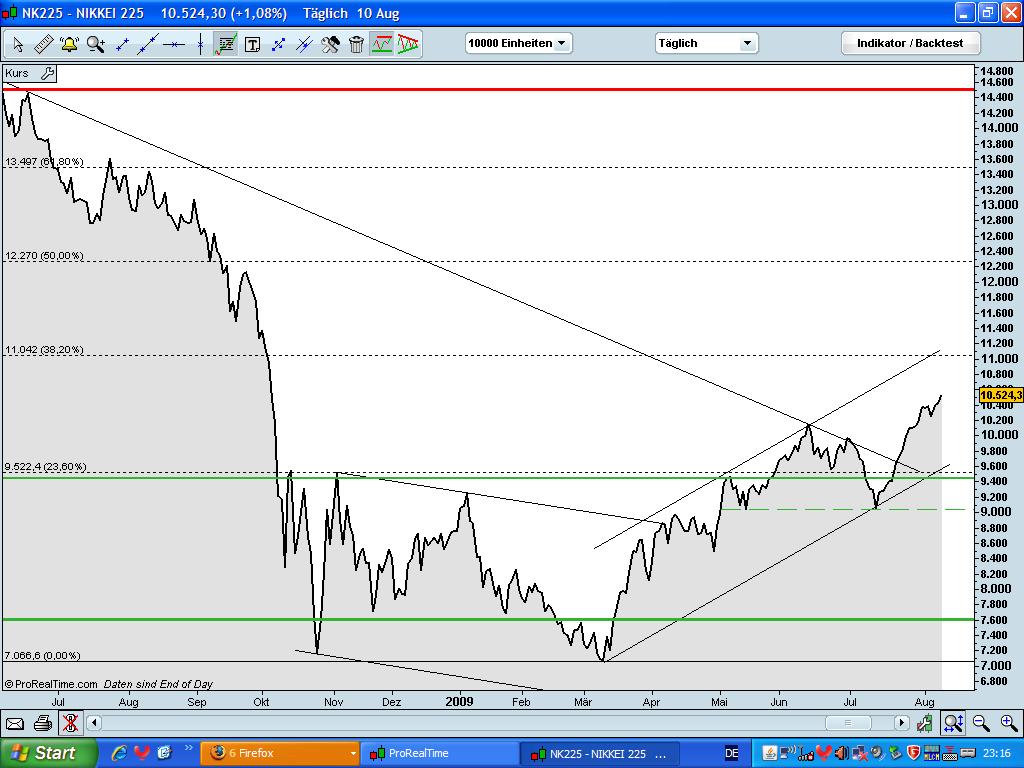The image size is (1024, 768).
Task: Click the Kurs panel label
Action: pos(17,73)
